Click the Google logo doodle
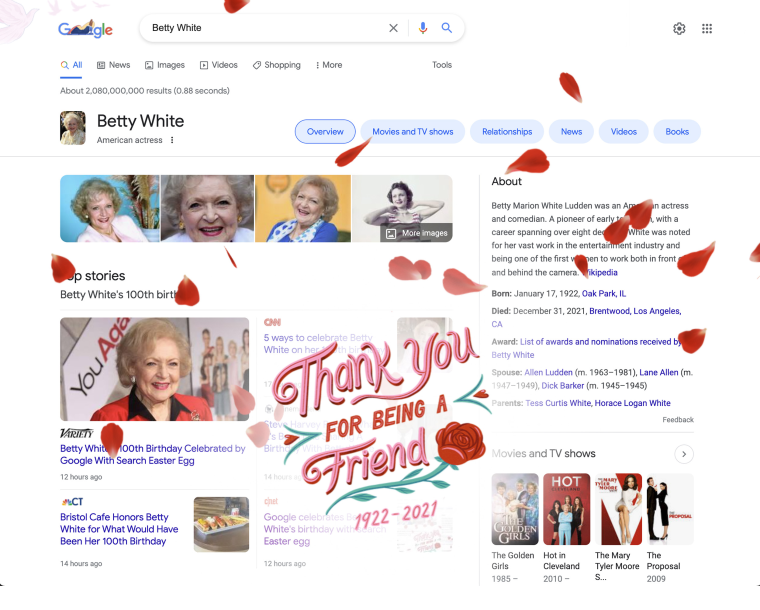This screenshot has width=760, height=610. [x=85, y=29]
